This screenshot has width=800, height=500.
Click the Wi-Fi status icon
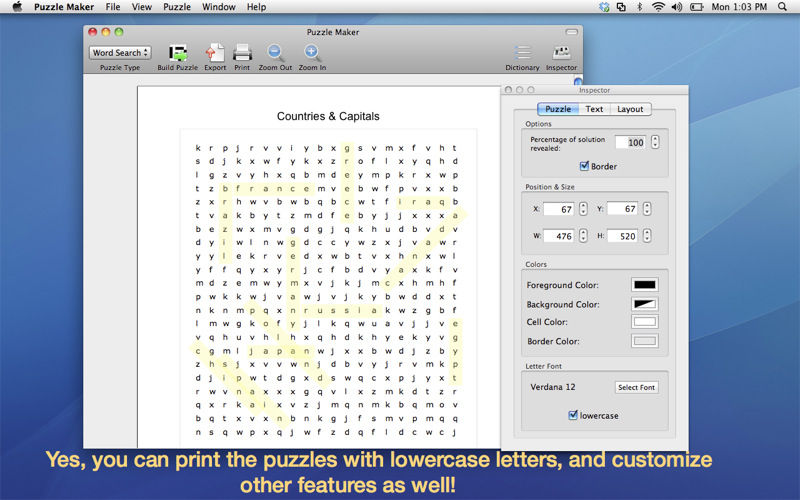click(658, 7)
